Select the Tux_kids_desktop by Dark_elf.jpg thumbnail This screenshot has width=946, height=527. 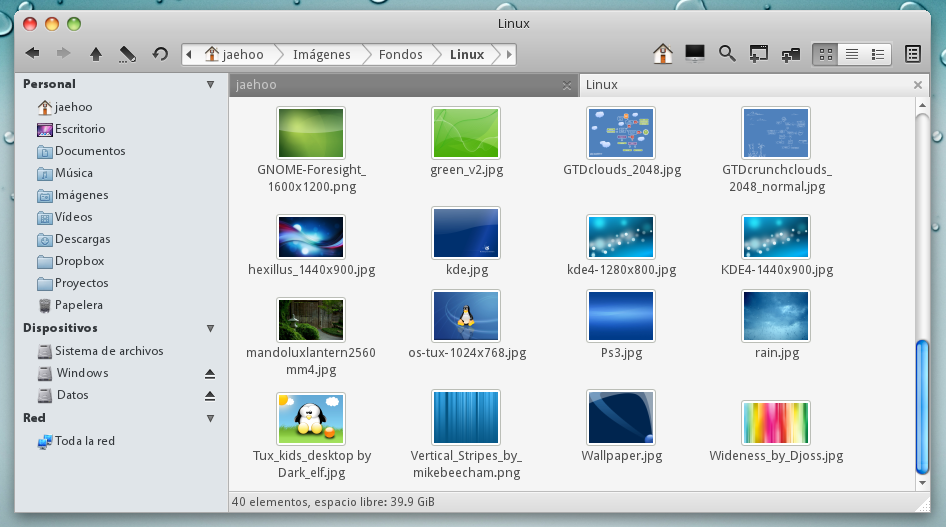311,419
